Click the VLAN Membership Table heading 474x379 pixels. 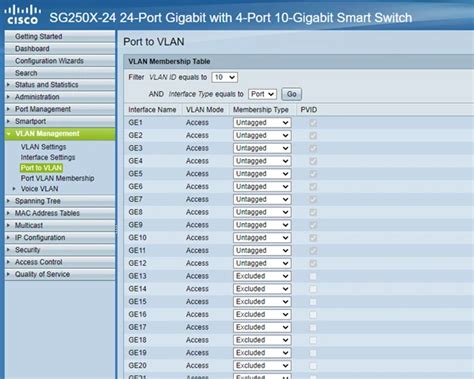coord(169,61)
